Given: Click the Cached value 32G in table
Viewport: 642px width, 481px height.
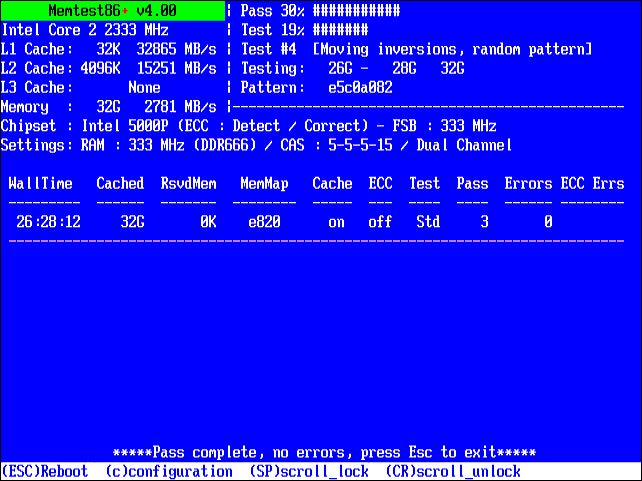Looking at the screenshot, I should tap(132, 222).
